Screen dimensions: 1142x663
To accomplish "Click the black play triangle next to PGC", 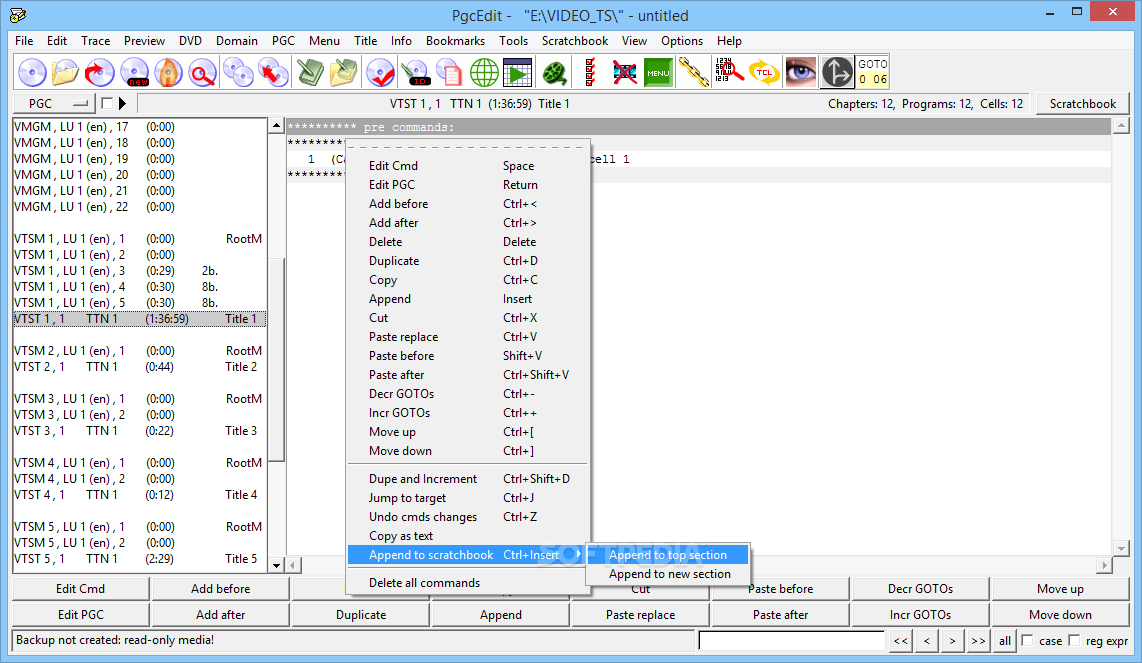I will click(122, 103).
